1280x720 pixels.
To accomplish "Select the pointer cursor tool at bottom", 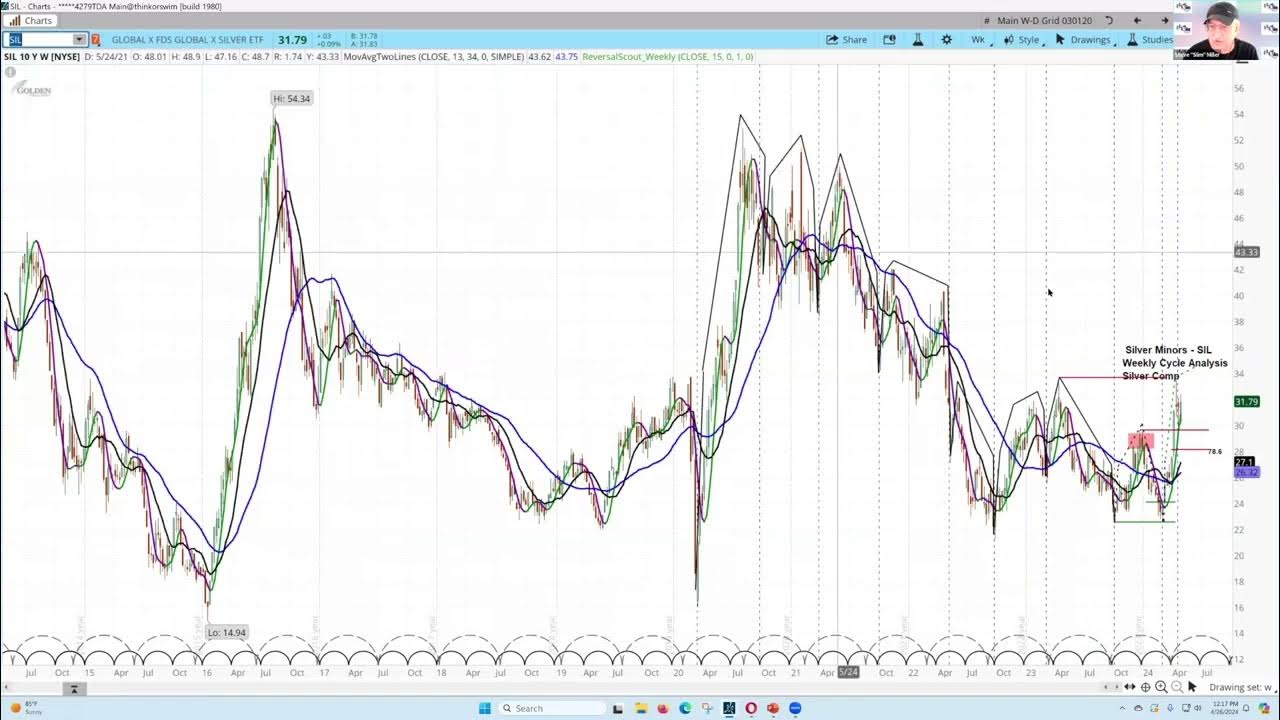I will (x=1192, y=686).
